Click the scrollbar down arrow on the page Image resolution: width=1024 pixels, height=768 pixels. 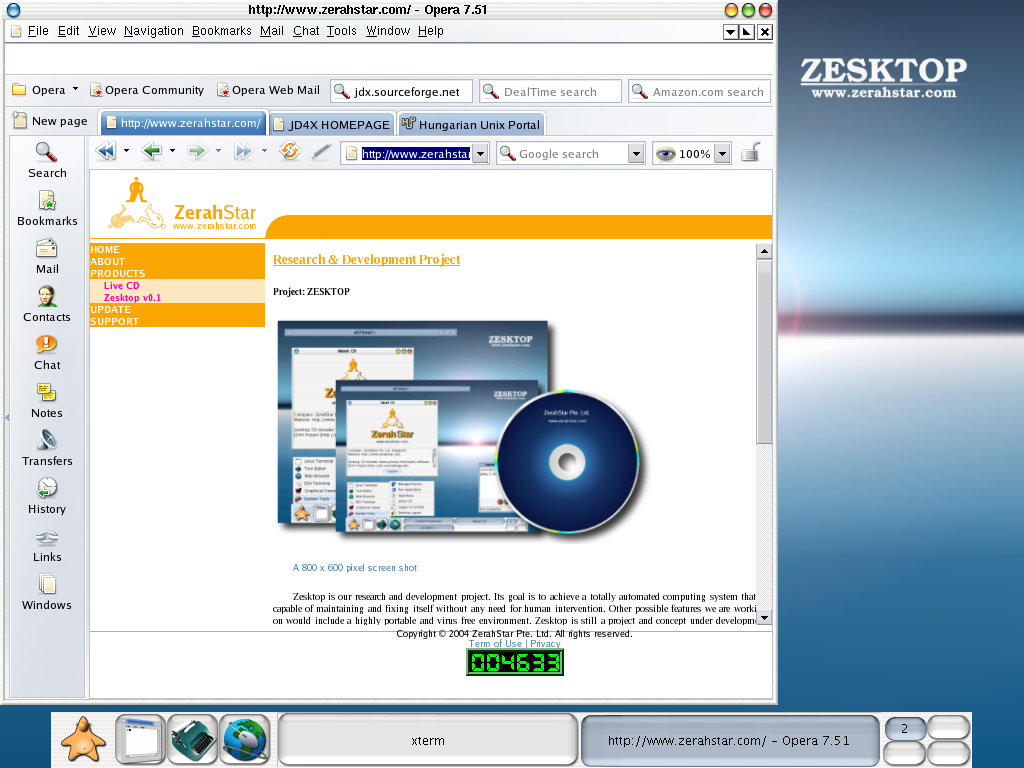point(764,617)
